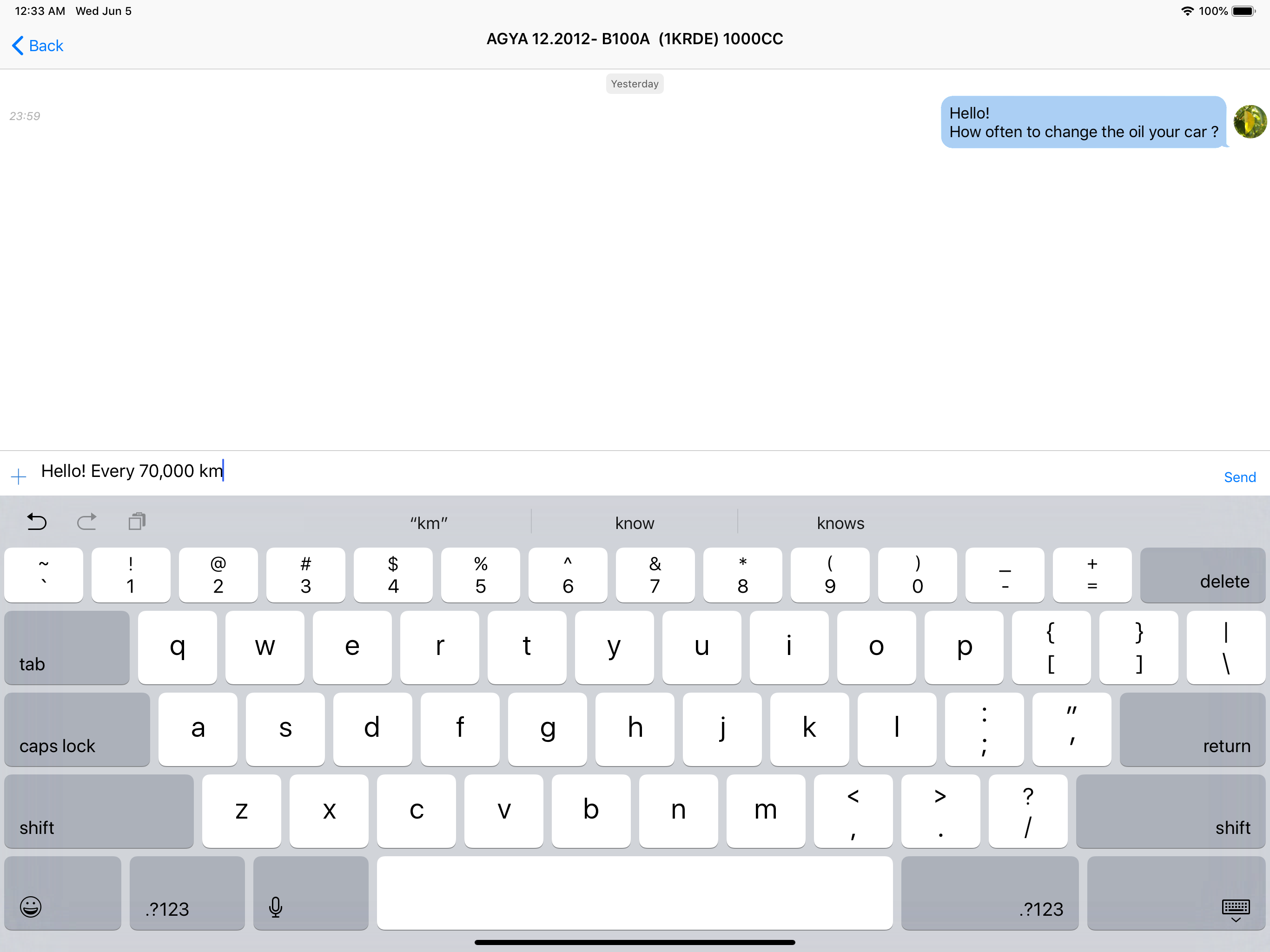
Task: Tap the Back chevron icon
Action: tap(18, 46)
